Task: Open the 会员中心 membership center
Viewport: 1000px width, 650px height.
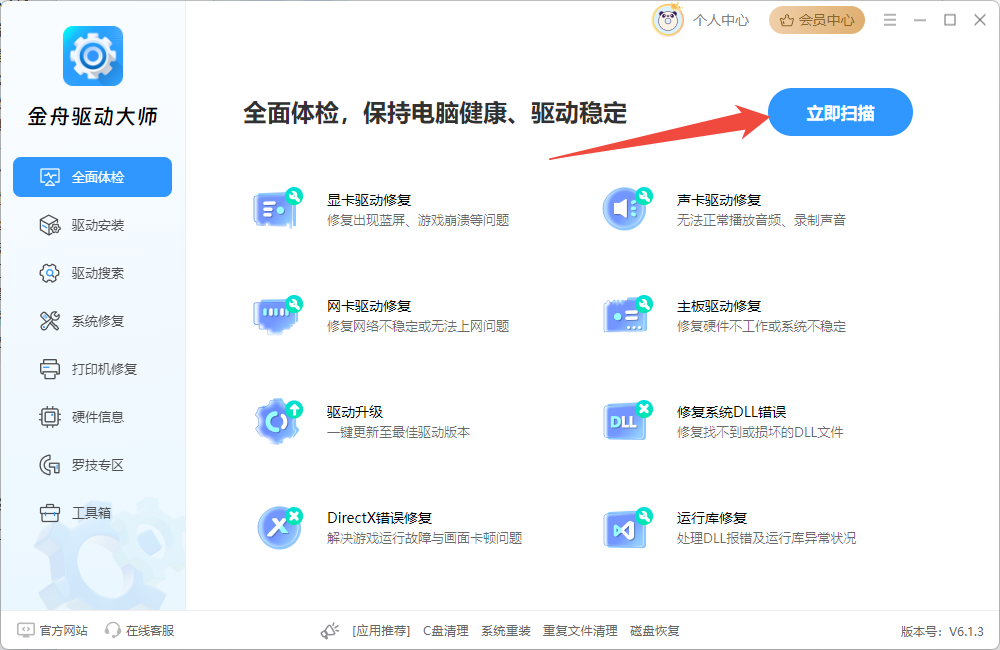Action: pos(816,19)
